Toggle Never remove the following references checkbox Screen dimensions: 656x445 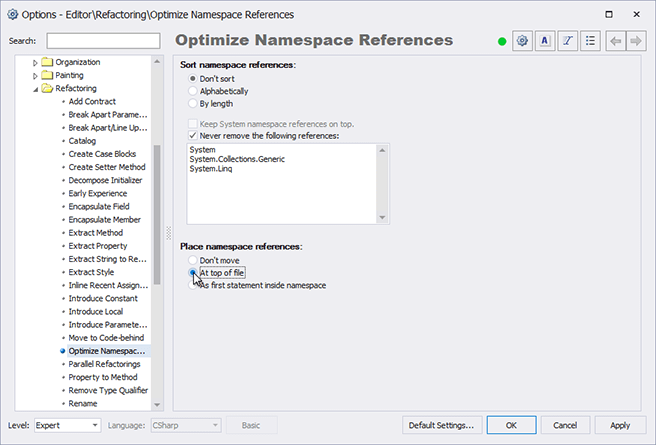point(194,135)
